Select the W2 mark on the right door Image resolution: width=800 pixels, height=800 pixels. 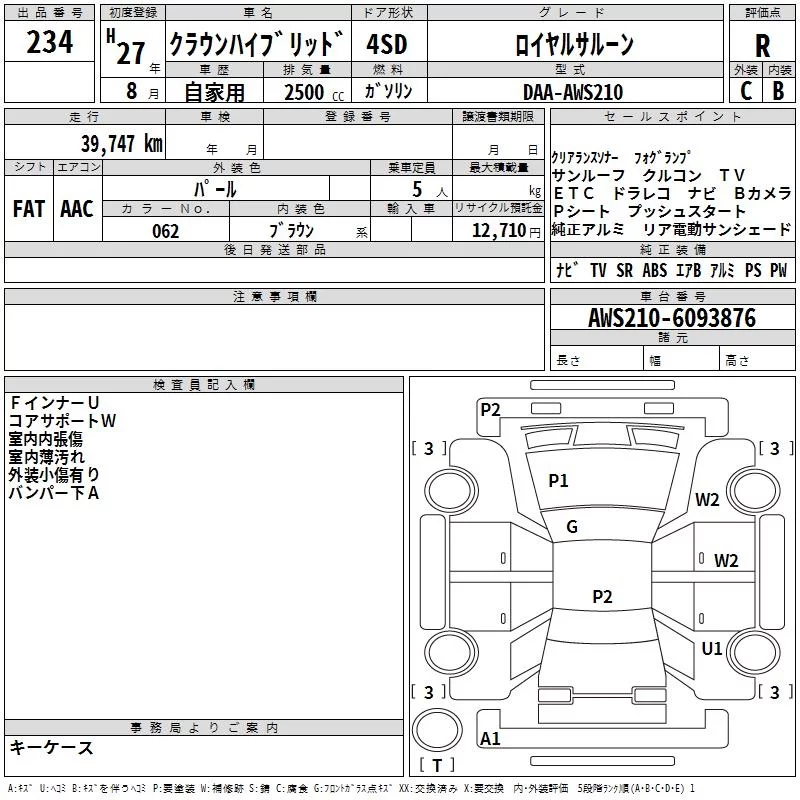click(x=726, y=561)
